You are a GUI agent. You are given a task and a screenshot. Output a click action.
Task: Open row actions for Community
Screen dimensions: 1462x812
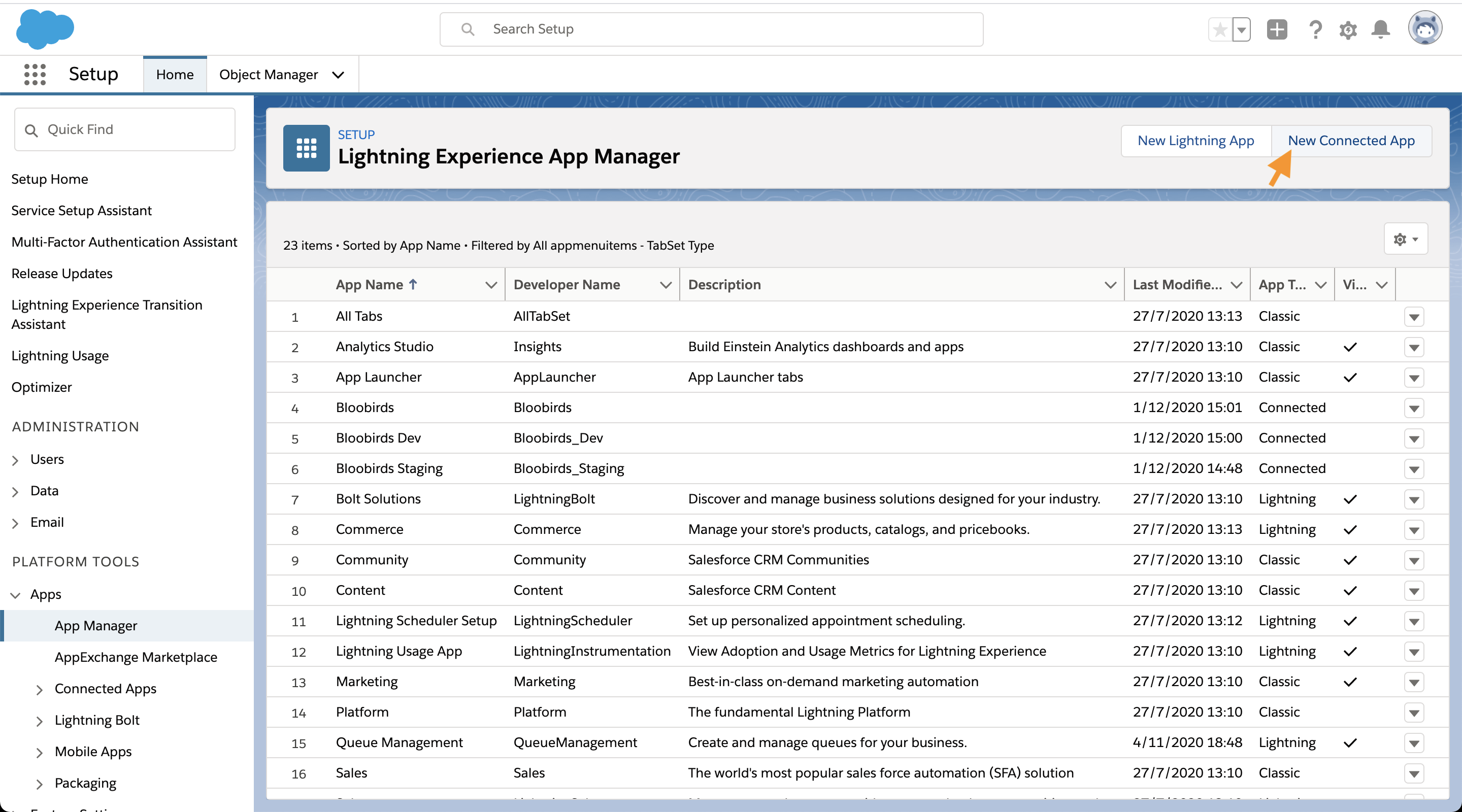(1414, 561)
